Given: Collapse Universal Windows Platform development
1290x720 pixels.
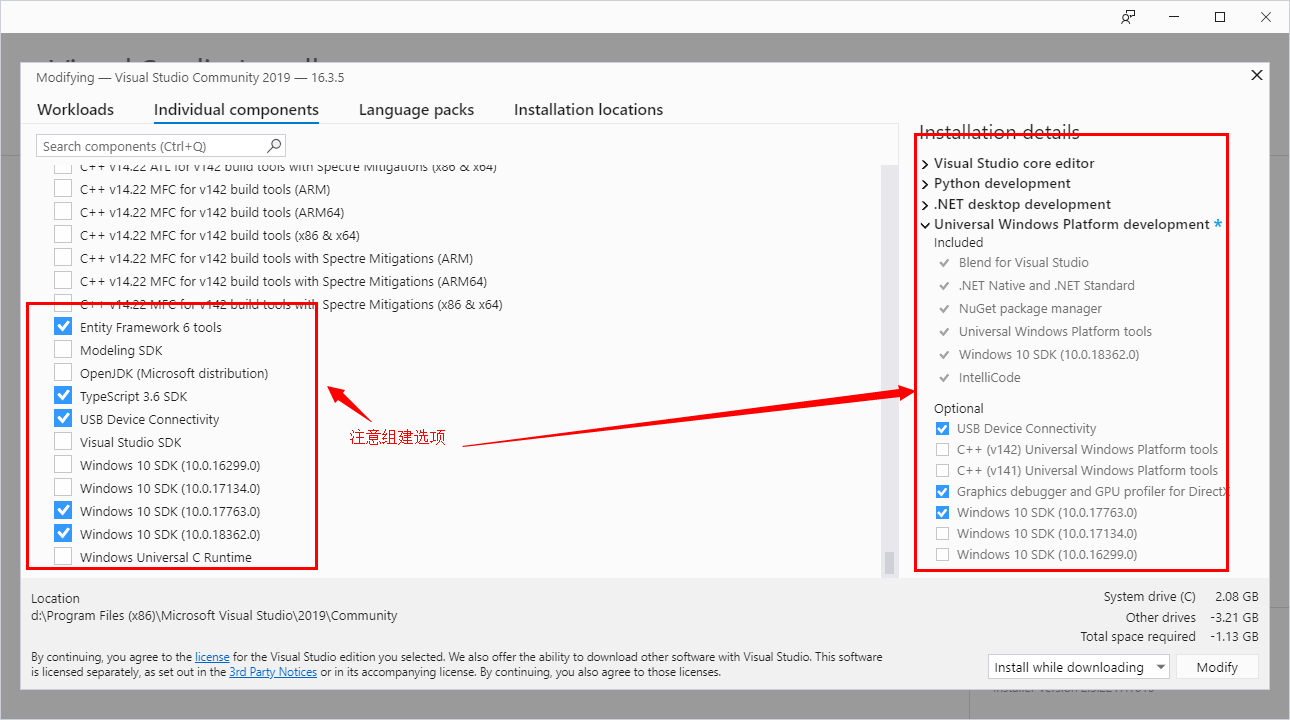Looking at the screenshot, I should [925, 225].
